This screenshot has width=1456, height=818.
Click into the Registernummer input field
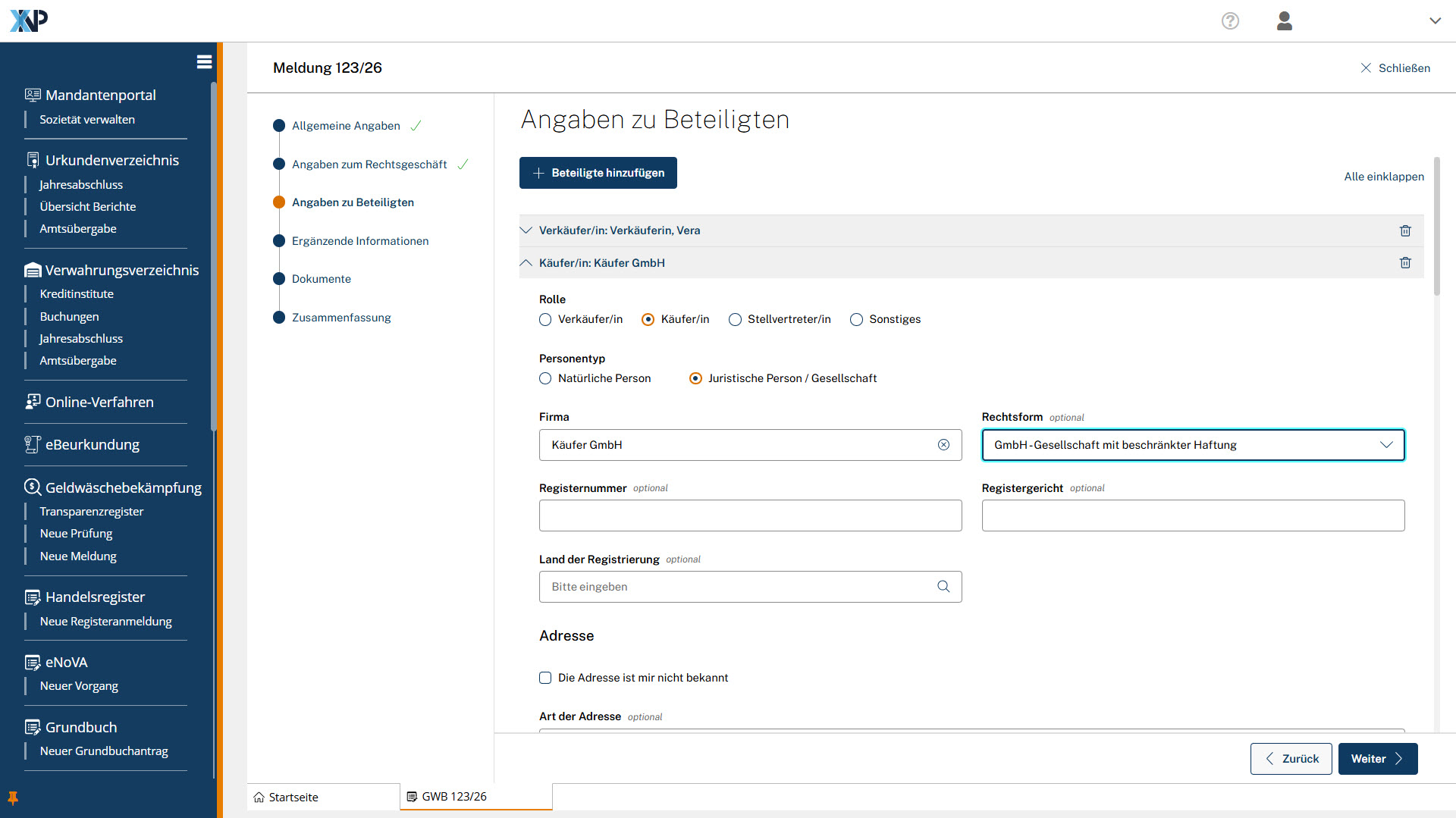coord(750,516)
